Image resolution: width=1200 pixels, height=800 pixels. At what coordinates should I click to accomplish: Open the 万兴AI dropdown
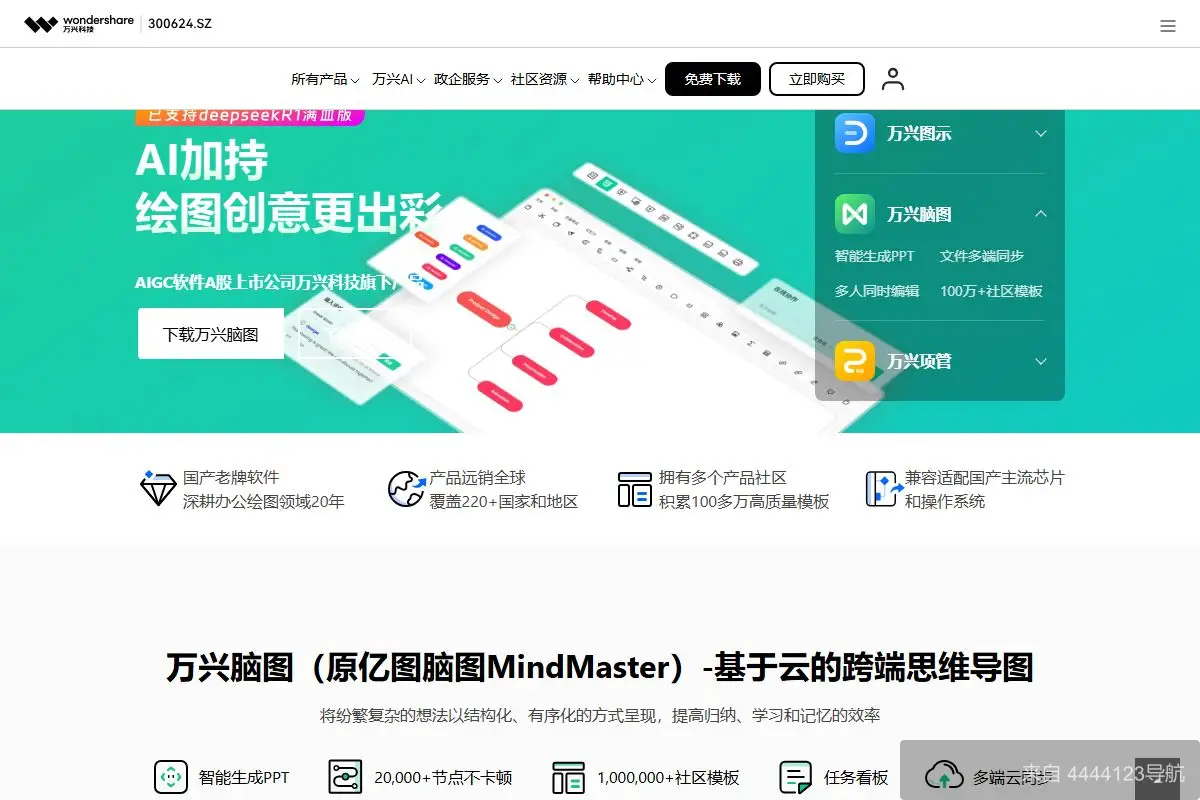coord(397,78)
